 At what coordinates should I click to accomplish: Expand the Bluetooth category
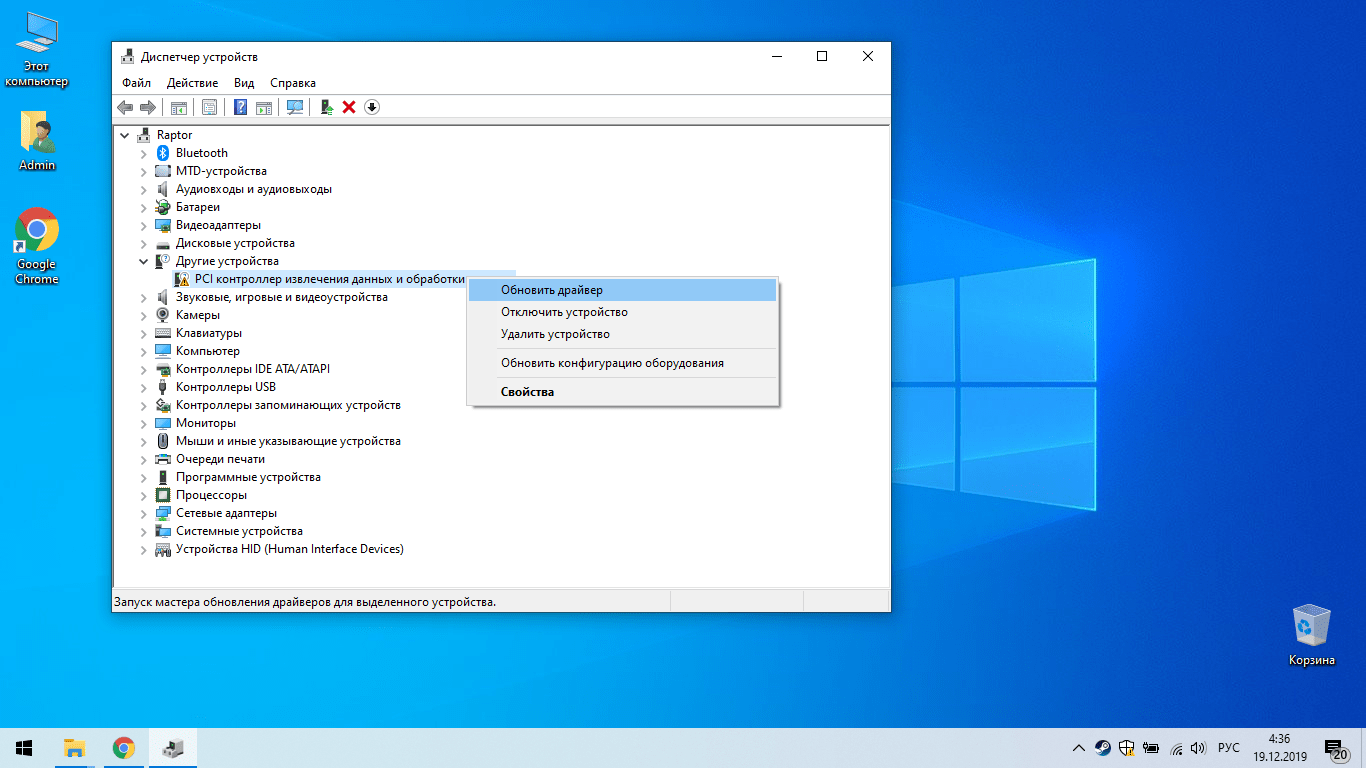(144, 153)
